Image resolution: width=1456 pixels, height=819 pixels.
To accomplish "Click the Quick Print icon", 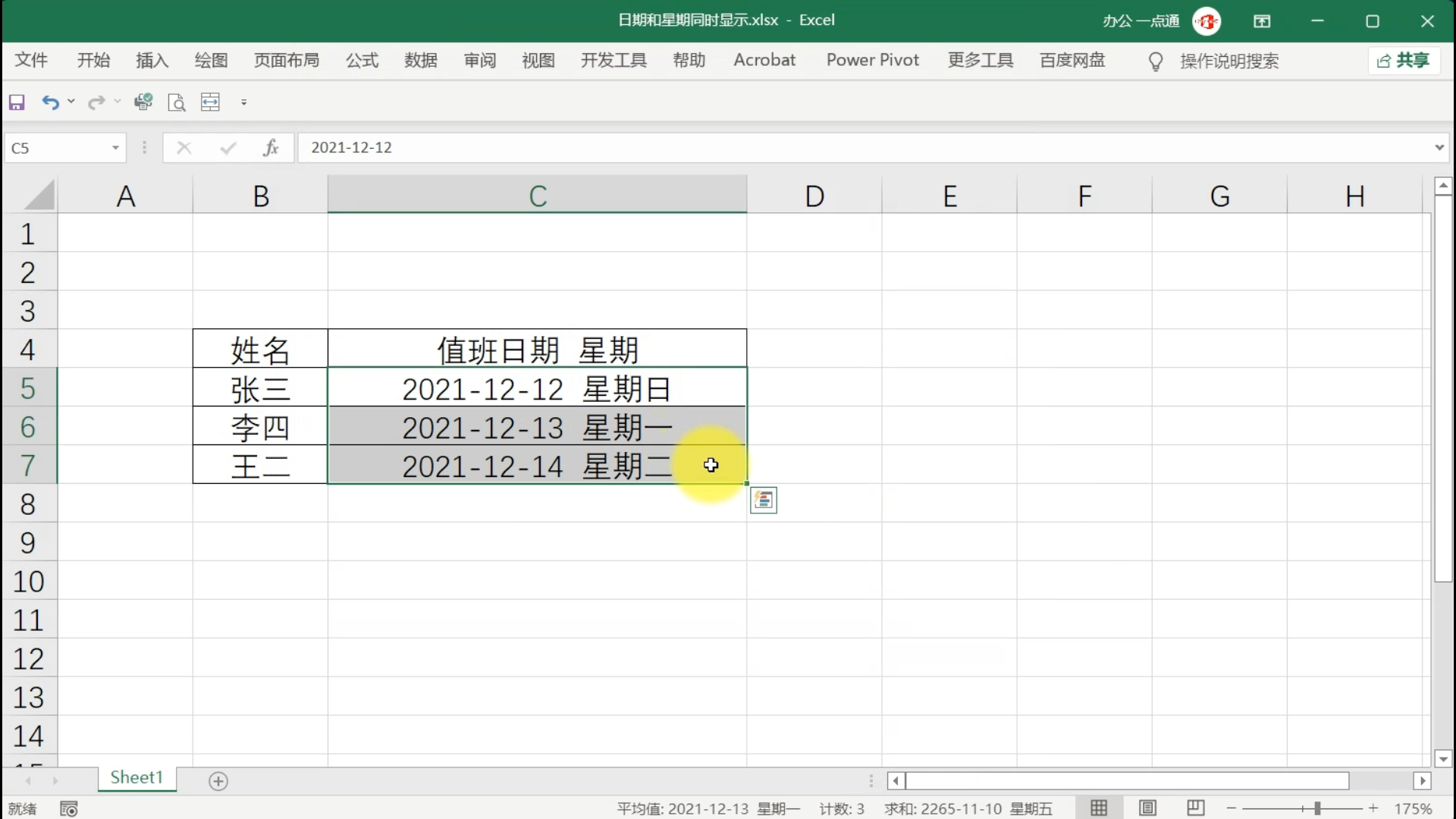I will coord(143,102).
